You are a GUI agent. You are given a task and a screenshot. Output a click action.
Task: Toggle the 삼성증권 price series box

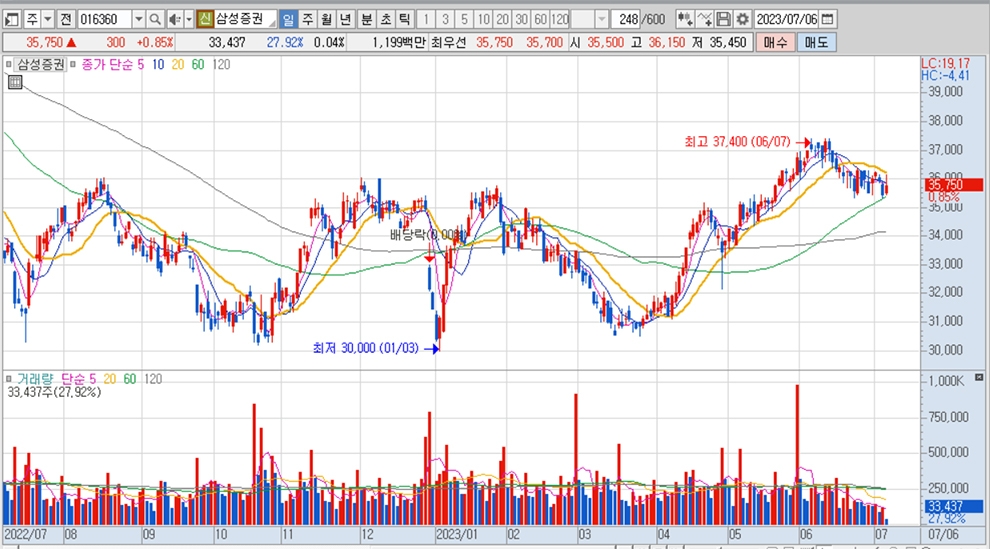click(10, 64)
